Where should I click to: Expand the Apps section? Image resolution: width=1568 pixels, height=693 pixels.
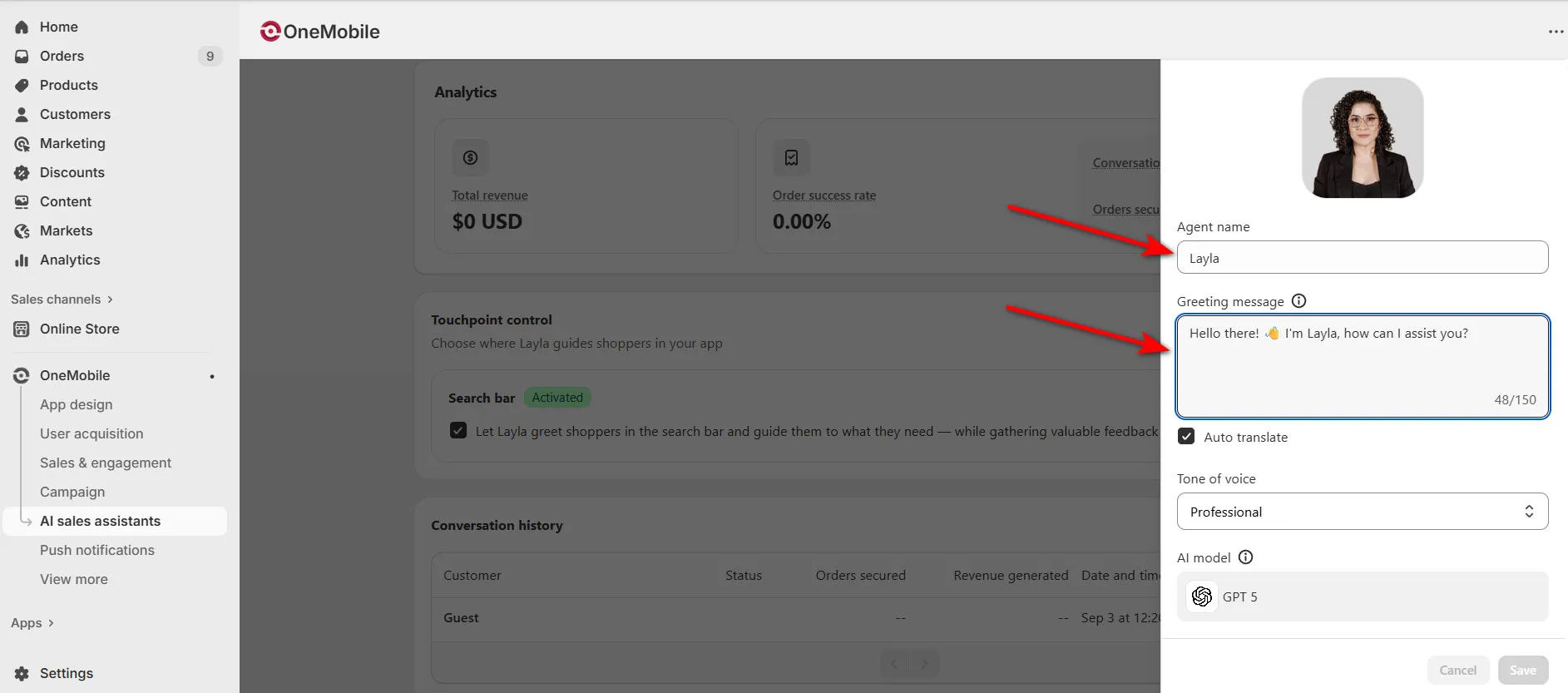coord(32,623)
